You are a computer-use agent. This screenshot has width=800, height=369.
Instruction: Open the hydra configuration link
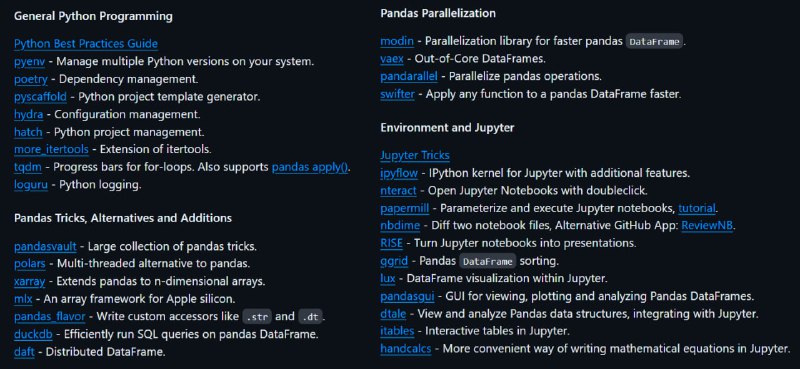coord(29,114)
